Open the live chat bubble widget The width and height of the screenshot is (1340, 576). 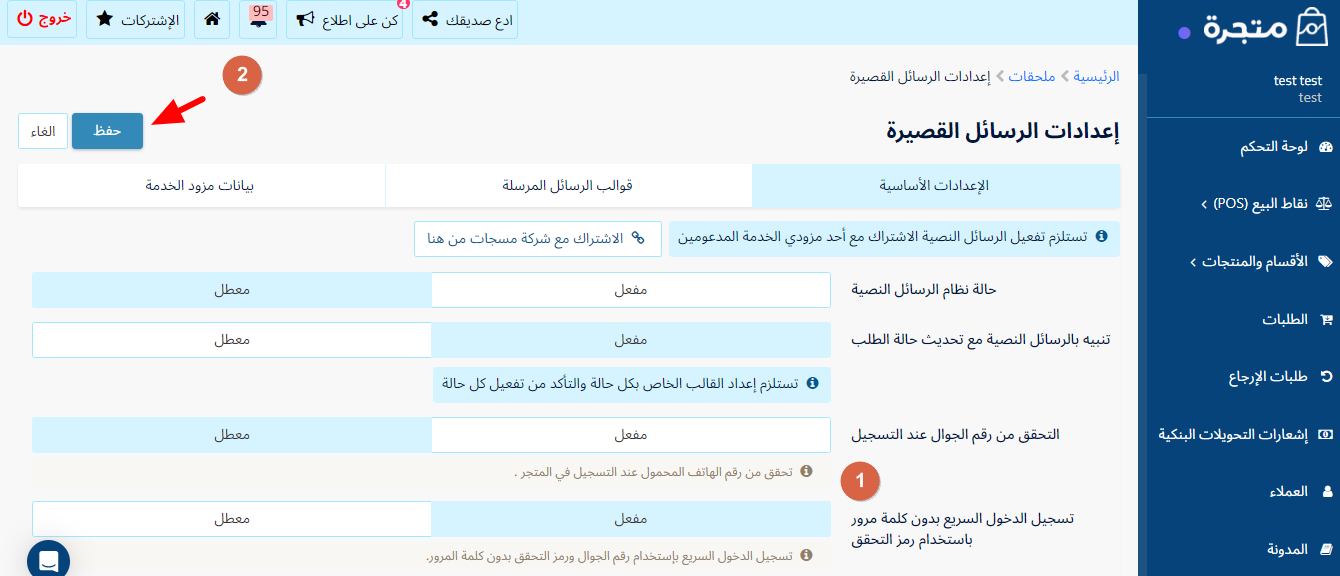coord(48,560)
